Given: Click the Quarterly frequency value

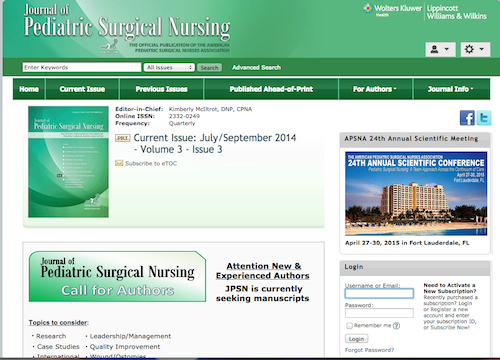Looking at the screenshot, I should [182, 123].
